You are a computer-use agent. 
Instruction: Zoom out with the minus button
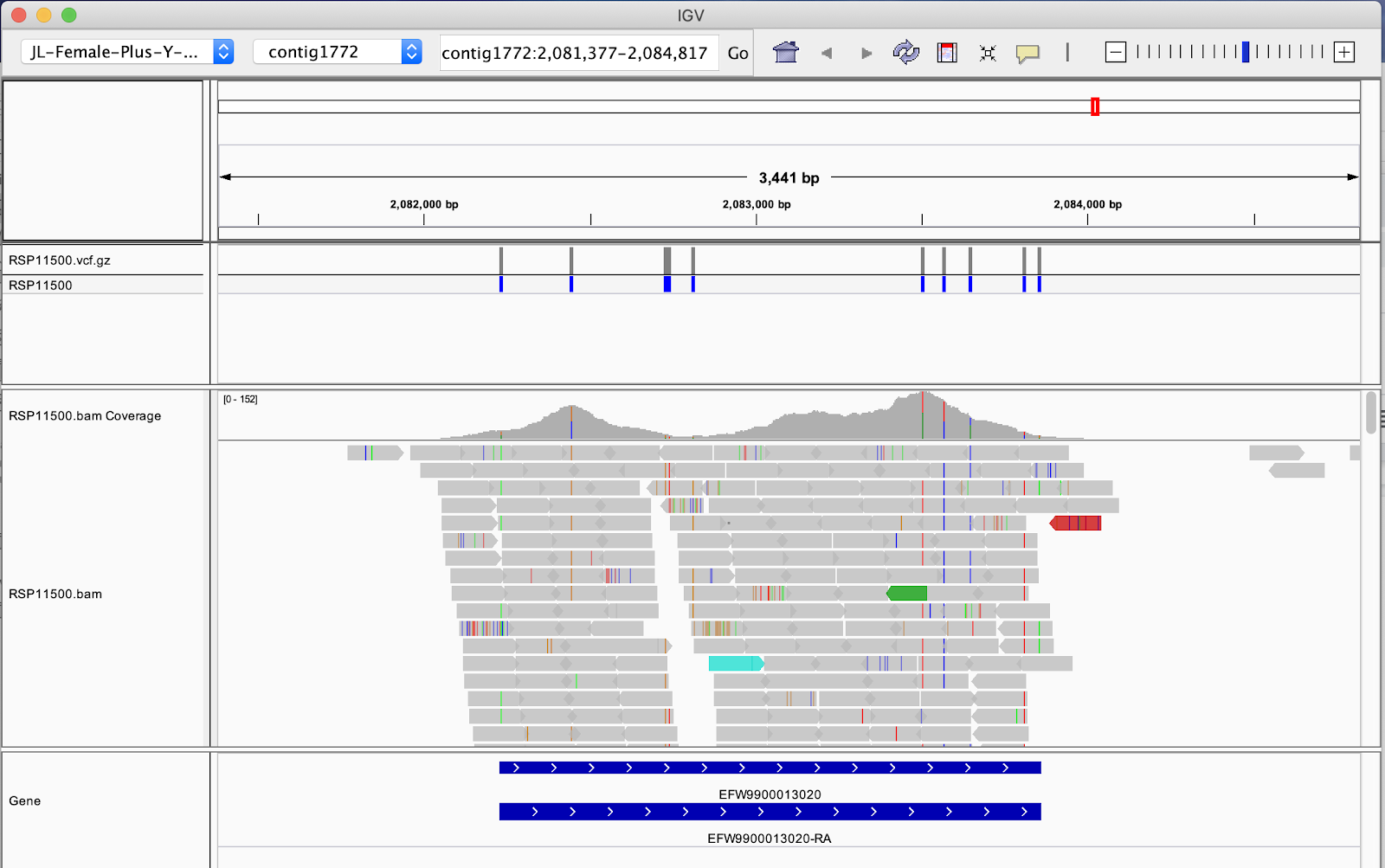coord(1116,53)
